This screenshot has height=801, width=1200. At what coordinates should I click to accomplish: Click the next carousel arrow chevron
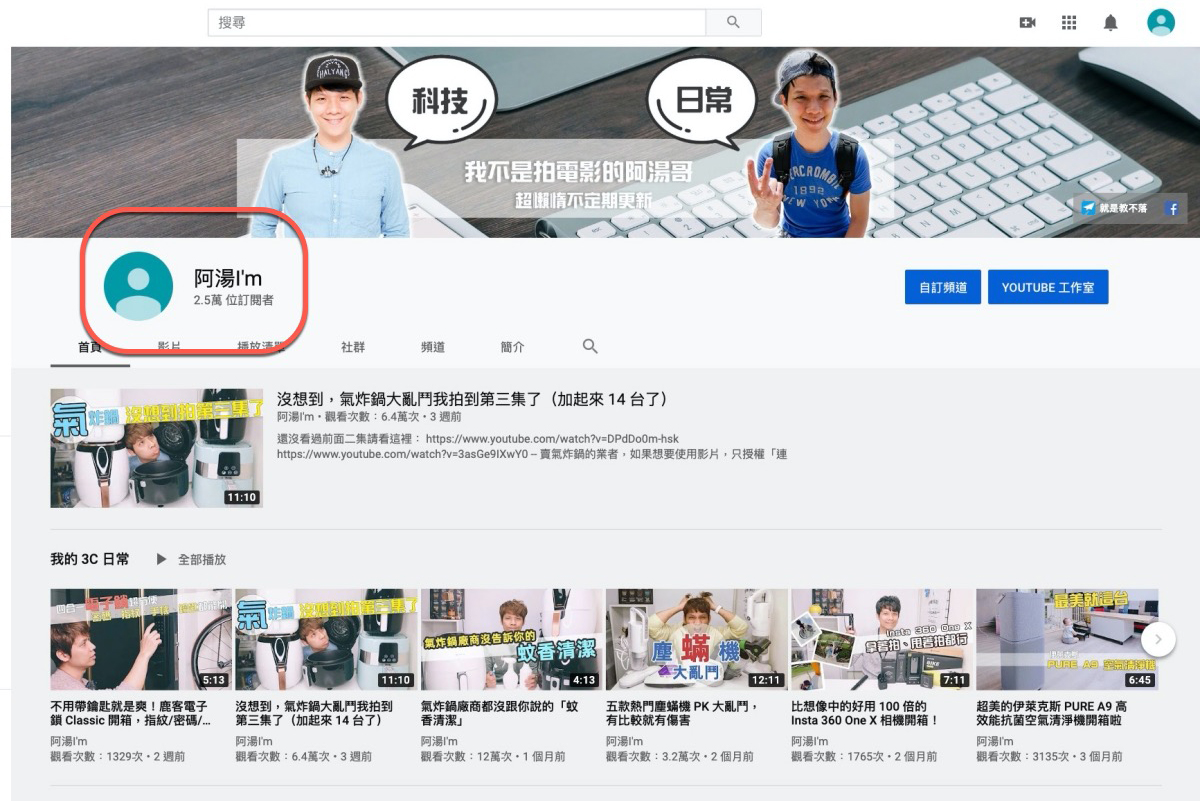click(x=1158, y=638)
